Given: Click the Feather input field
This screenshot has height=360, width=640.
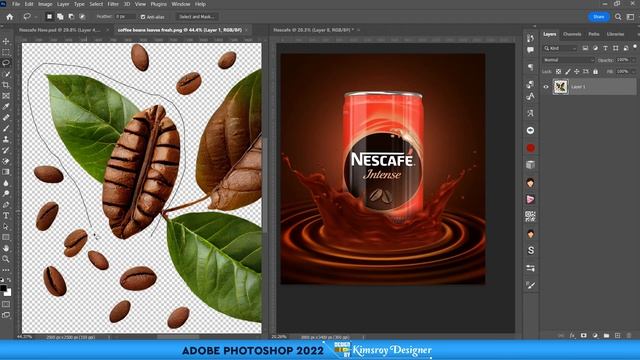Looking at the screenshot, I should 124,17.
